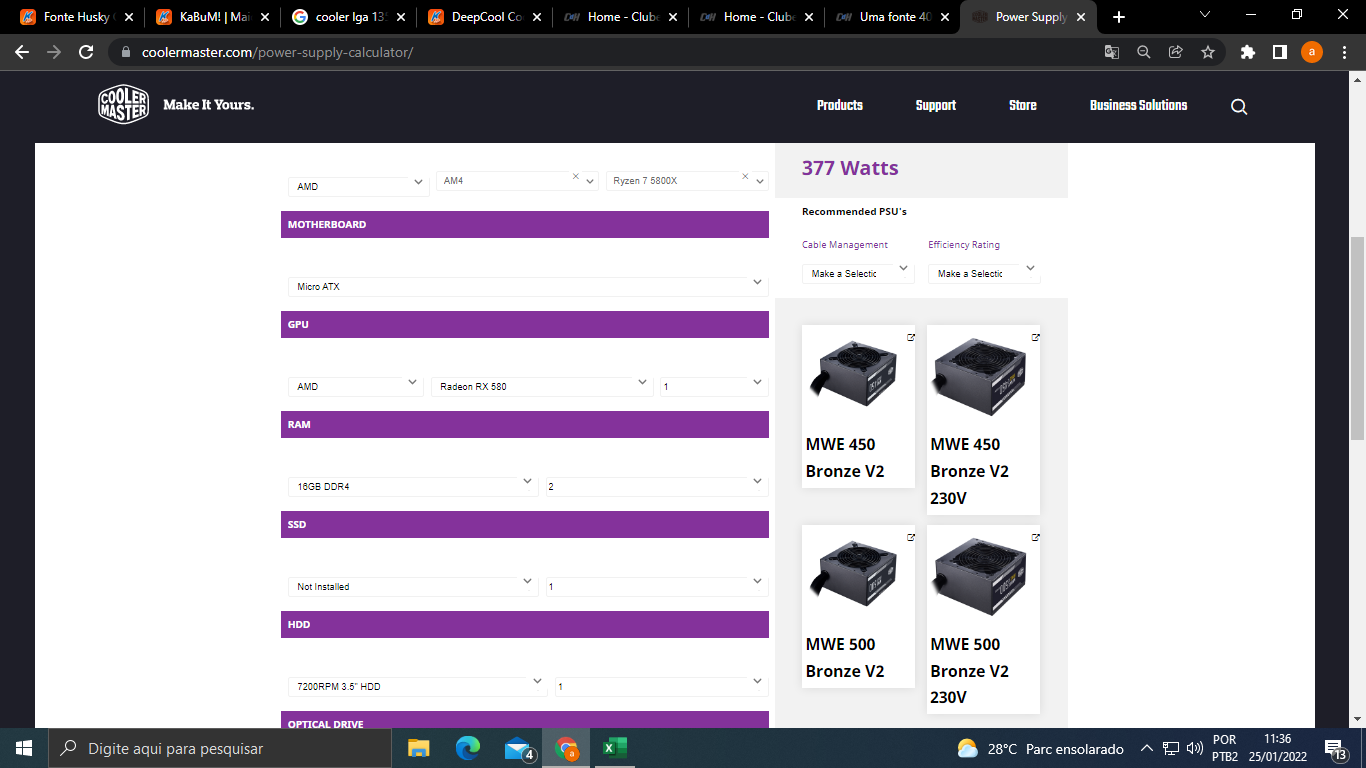Open Chrome profile avatar
Screen dimensions: 1366x768
coord(1311,52)
